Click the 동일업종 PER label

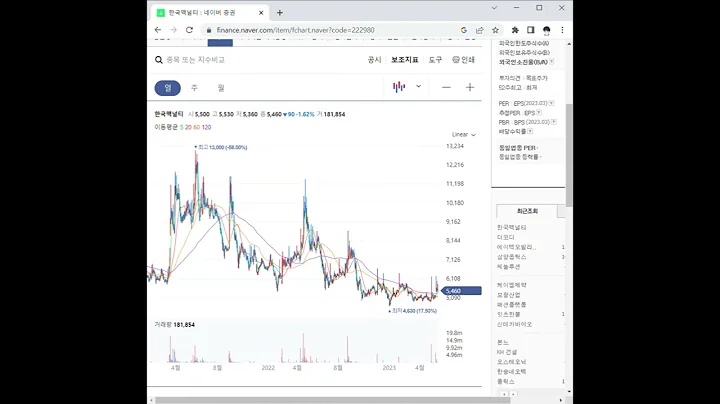click(518, 148)
